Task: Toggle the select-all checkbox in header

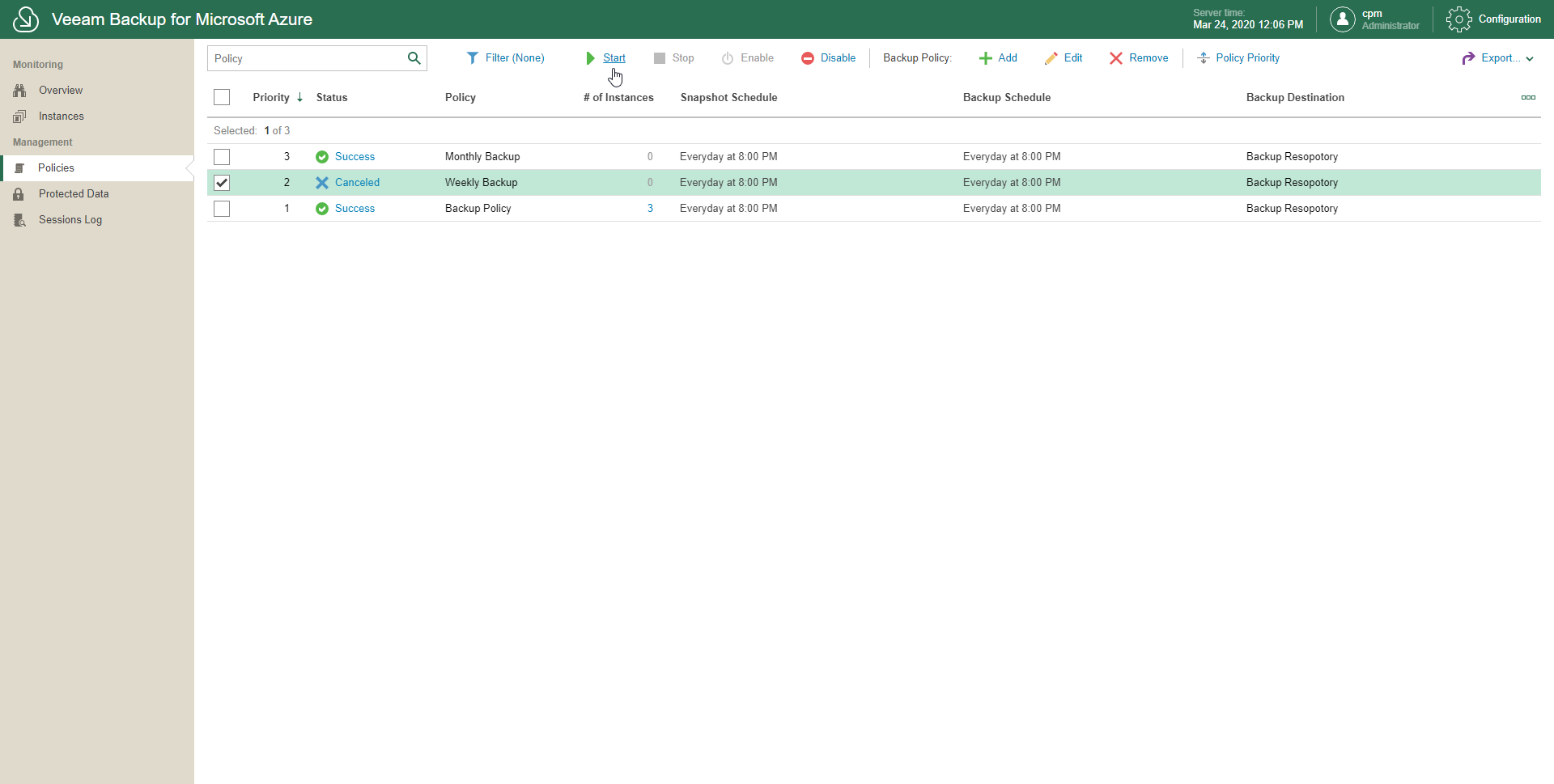Action: 222,97
